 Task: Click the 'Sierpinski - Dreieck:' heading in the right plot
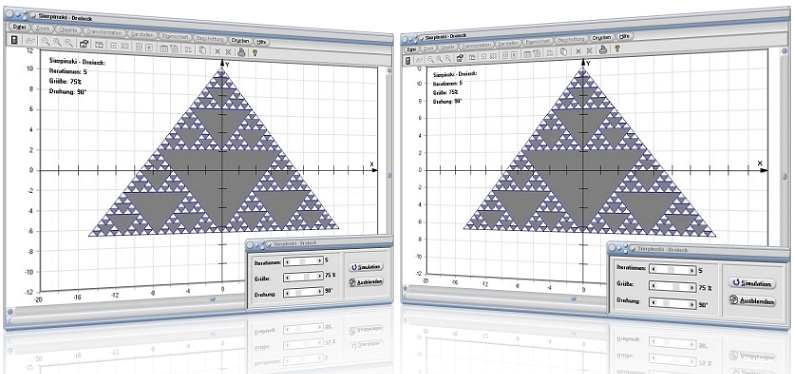455,74
